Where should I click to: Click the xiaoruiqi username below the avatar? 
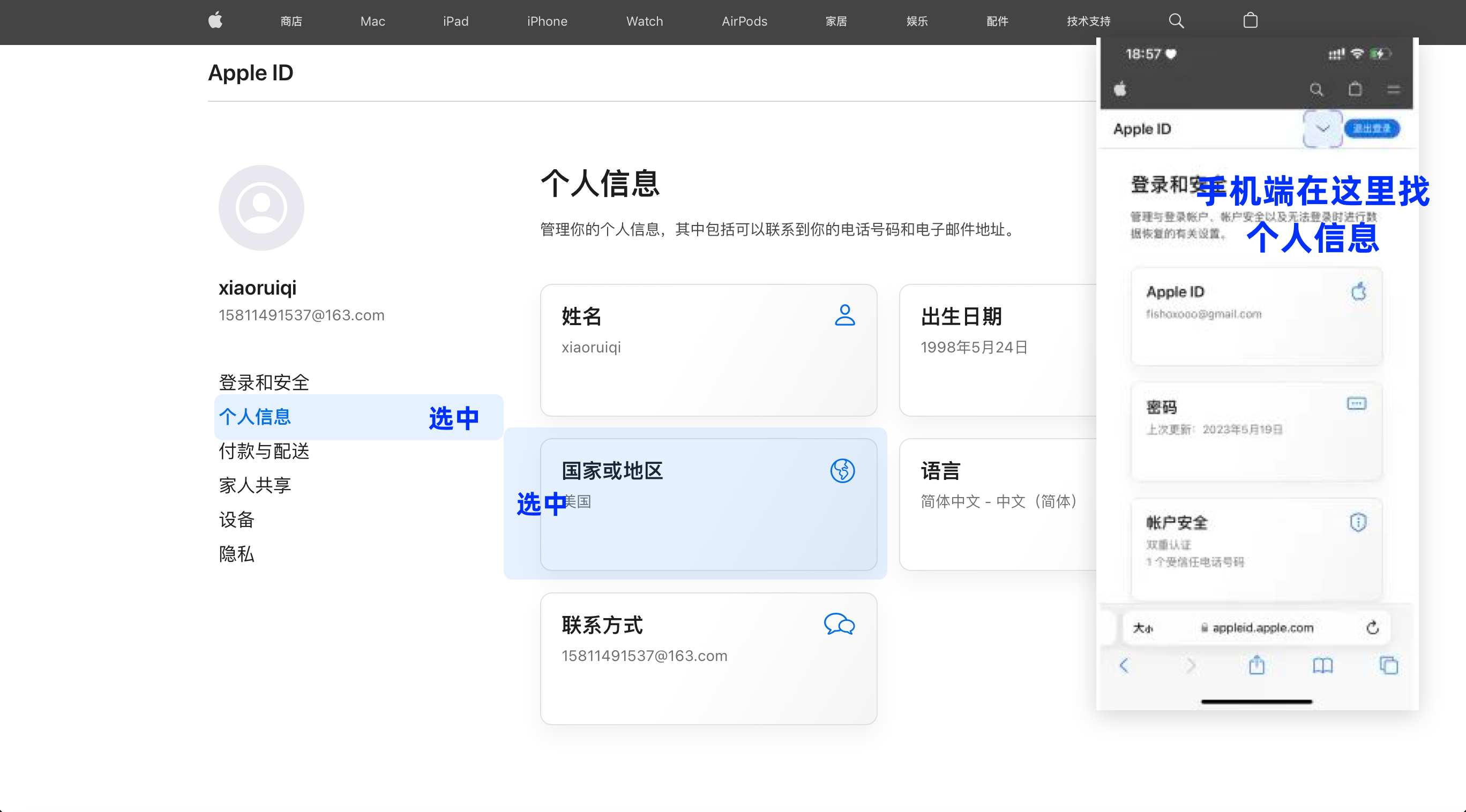(x=257, y=288)
